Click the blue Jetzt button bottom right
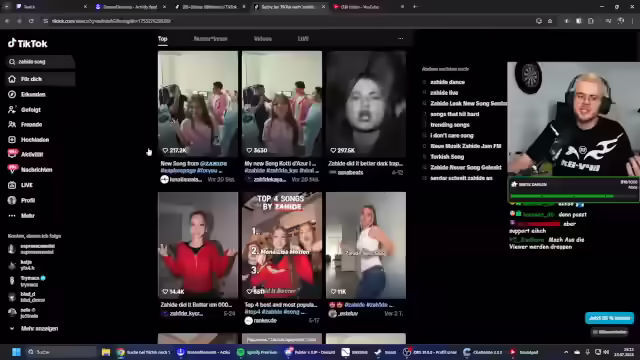Viewport: 640px width, 360px height. [x=609, y=318]
